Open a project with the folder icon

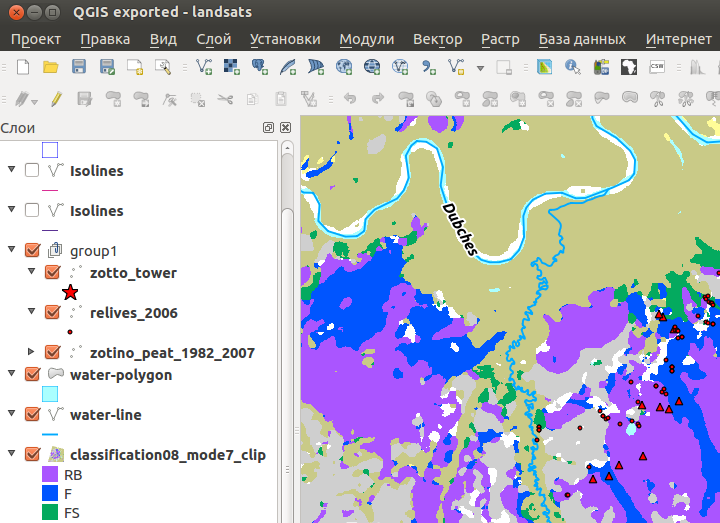pyautogui.click(x=50, y=67)
